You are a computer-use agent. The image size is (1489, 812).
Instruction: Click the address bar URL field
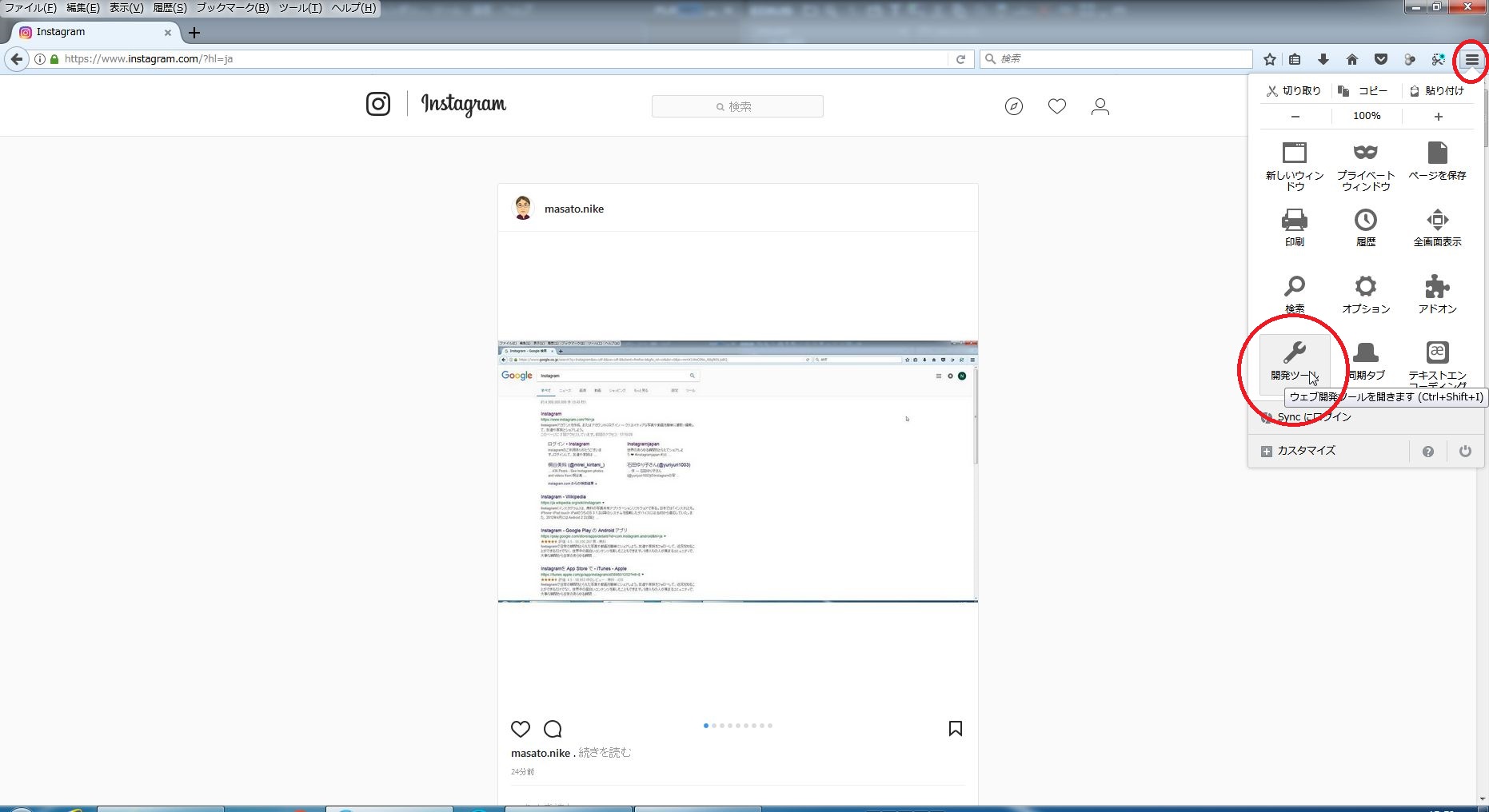pyautogui.click(x=504, y=59)
